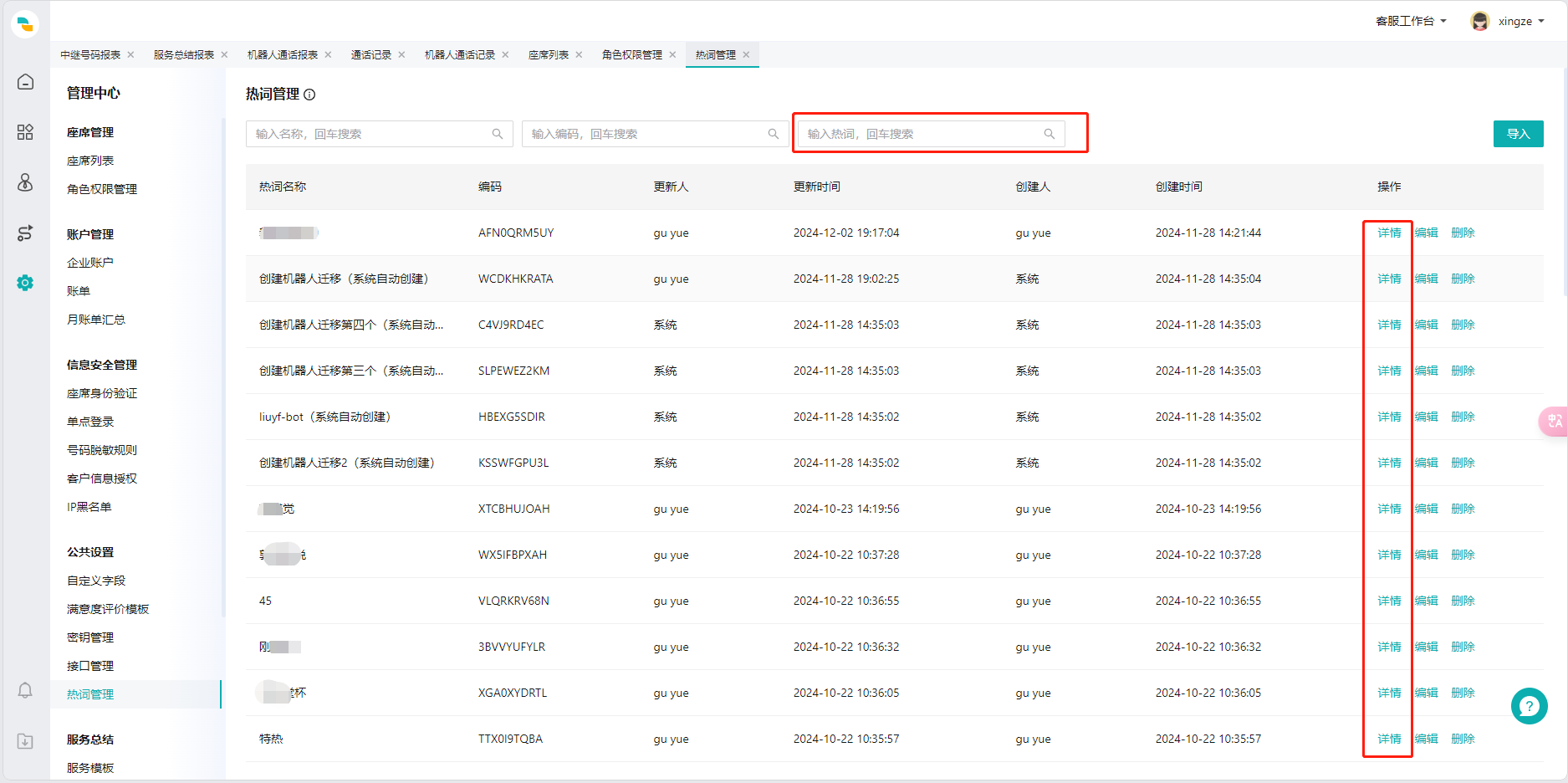This screenshot has height=783, width=1568.
Task: Open the notification bell icon
Action: coord(25,690)
